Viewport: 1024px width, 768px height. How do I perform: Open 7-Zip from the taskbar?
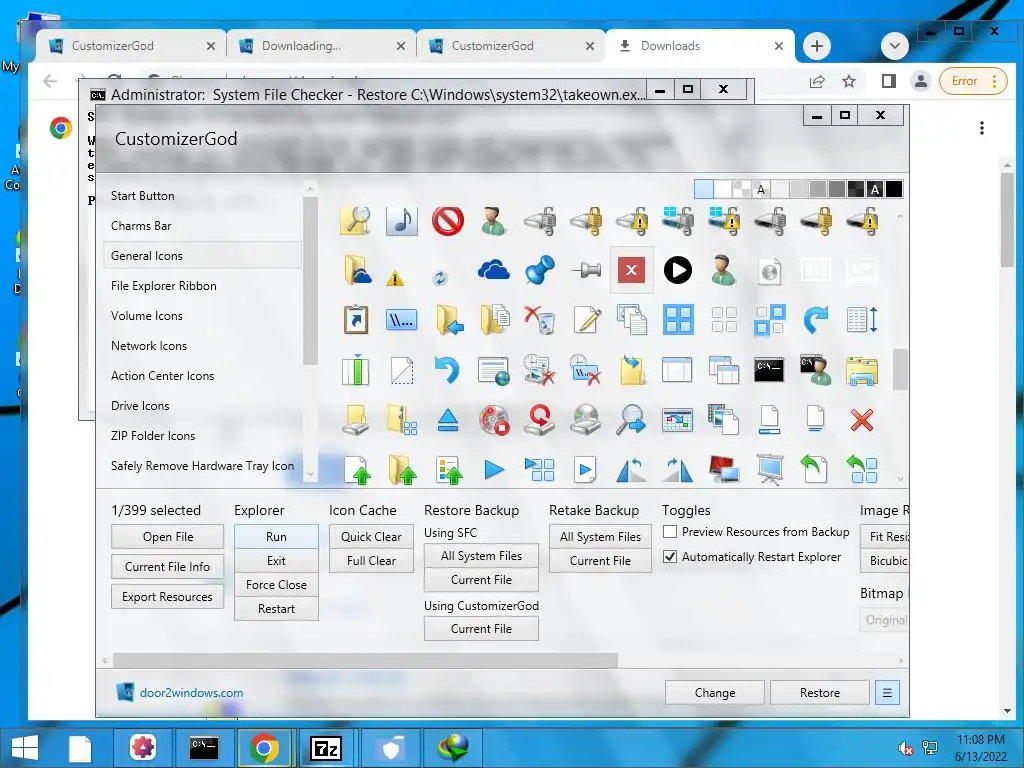point(325,748)
